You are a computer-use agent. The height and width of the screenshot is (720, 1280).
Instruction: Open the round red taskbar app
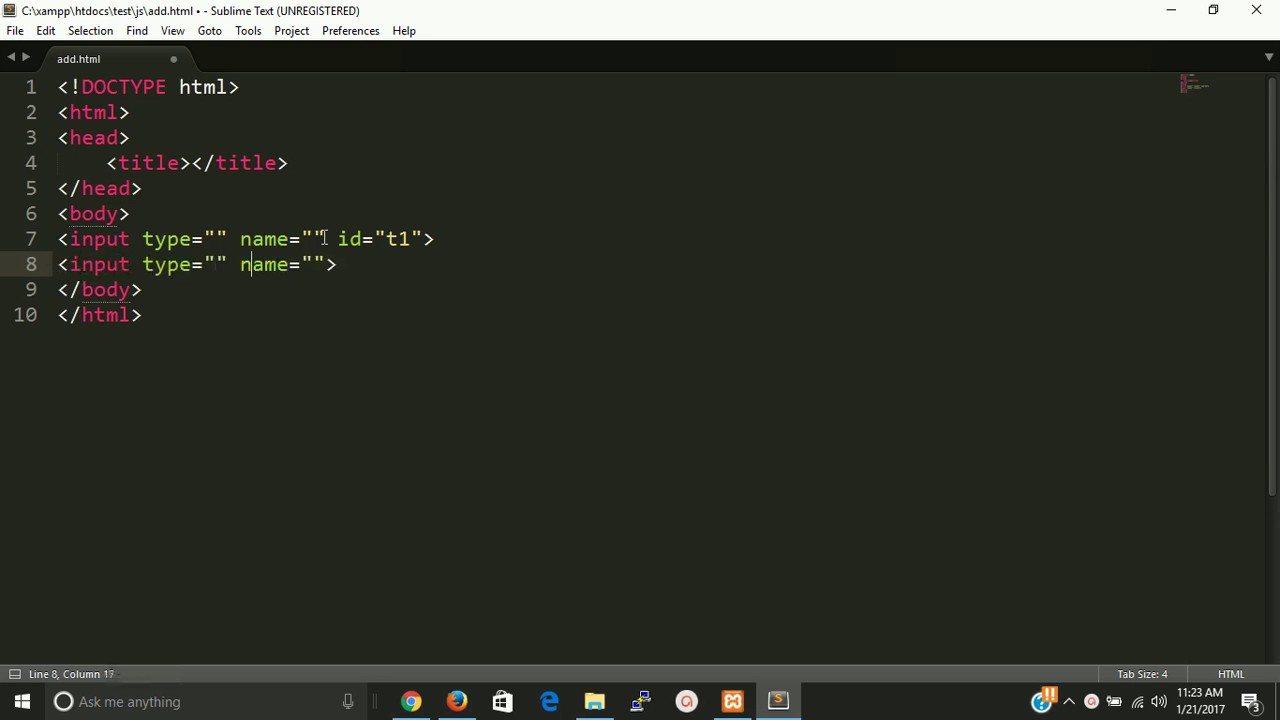click(687, 701)
